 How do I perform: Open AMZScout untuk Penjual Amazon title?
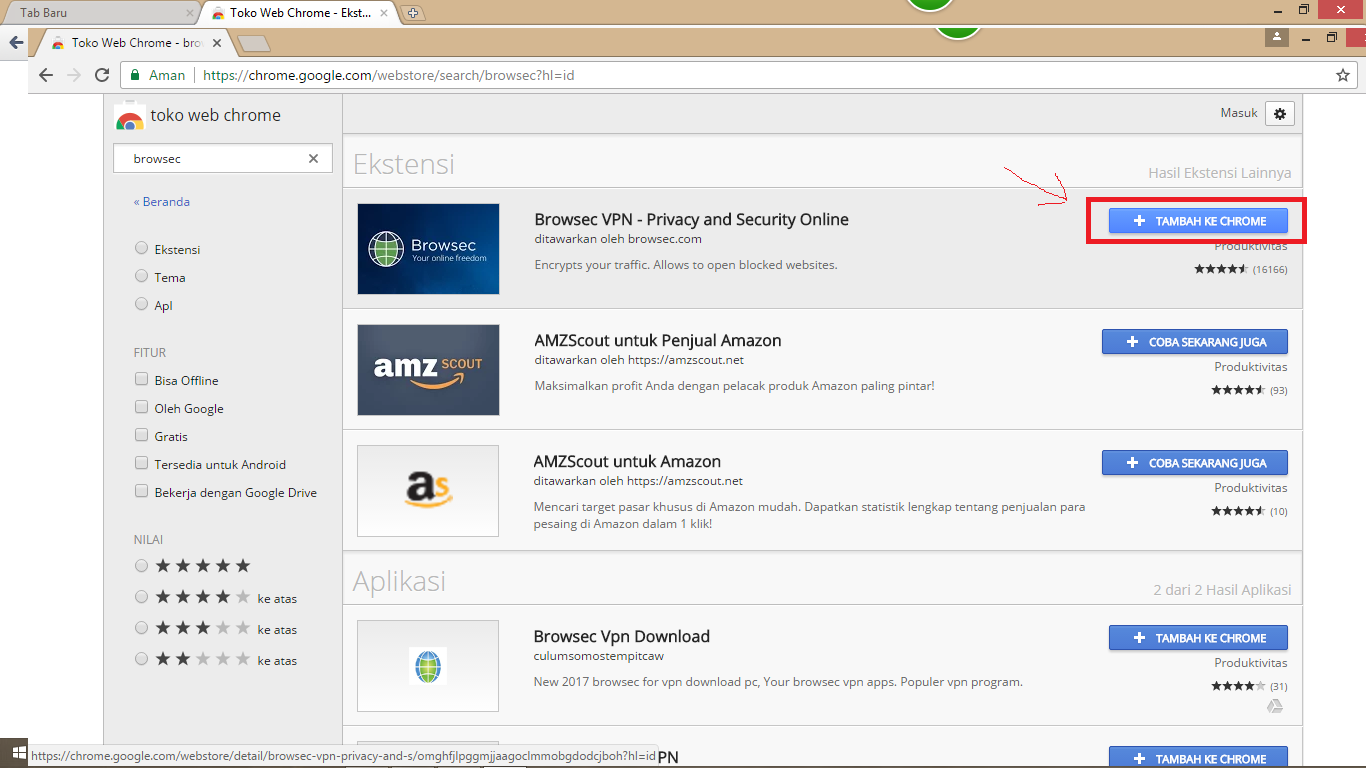pos(658,340)
